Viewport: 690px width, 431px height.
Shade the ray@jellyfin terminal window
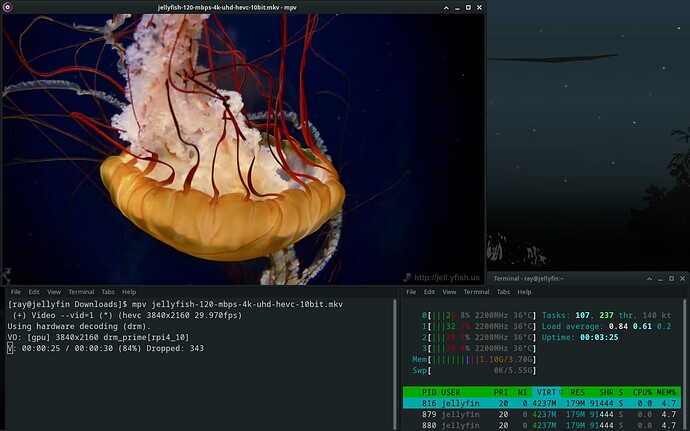(x=650, y=279)
